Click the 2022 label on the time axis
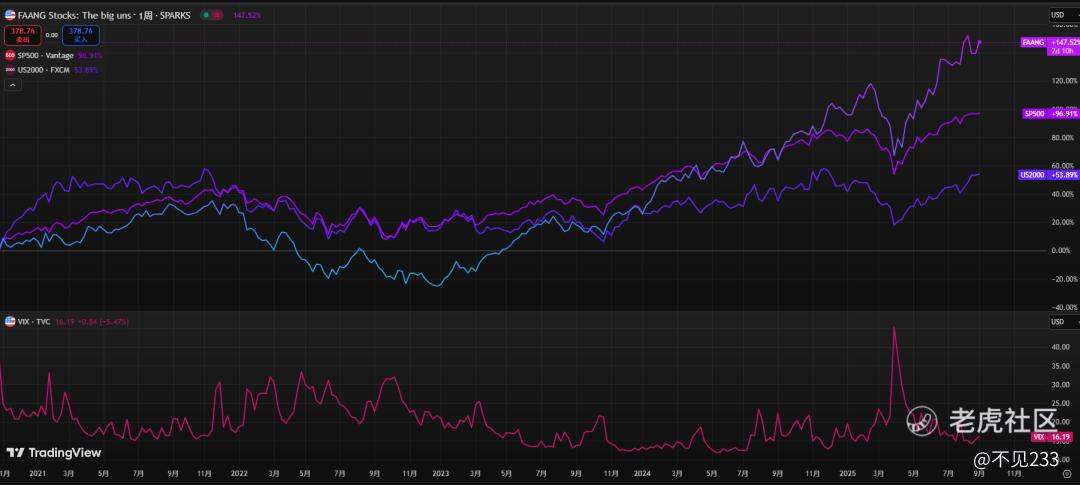This screenshot has width=1080, height=485. pyautogui.click(x=239, y=474)
